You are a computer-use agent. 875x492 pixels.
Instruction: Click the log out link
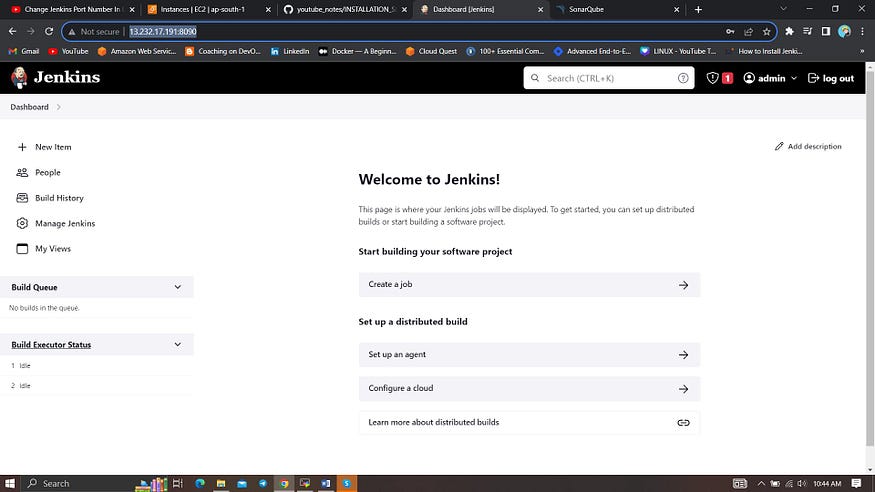click(831, 78)
